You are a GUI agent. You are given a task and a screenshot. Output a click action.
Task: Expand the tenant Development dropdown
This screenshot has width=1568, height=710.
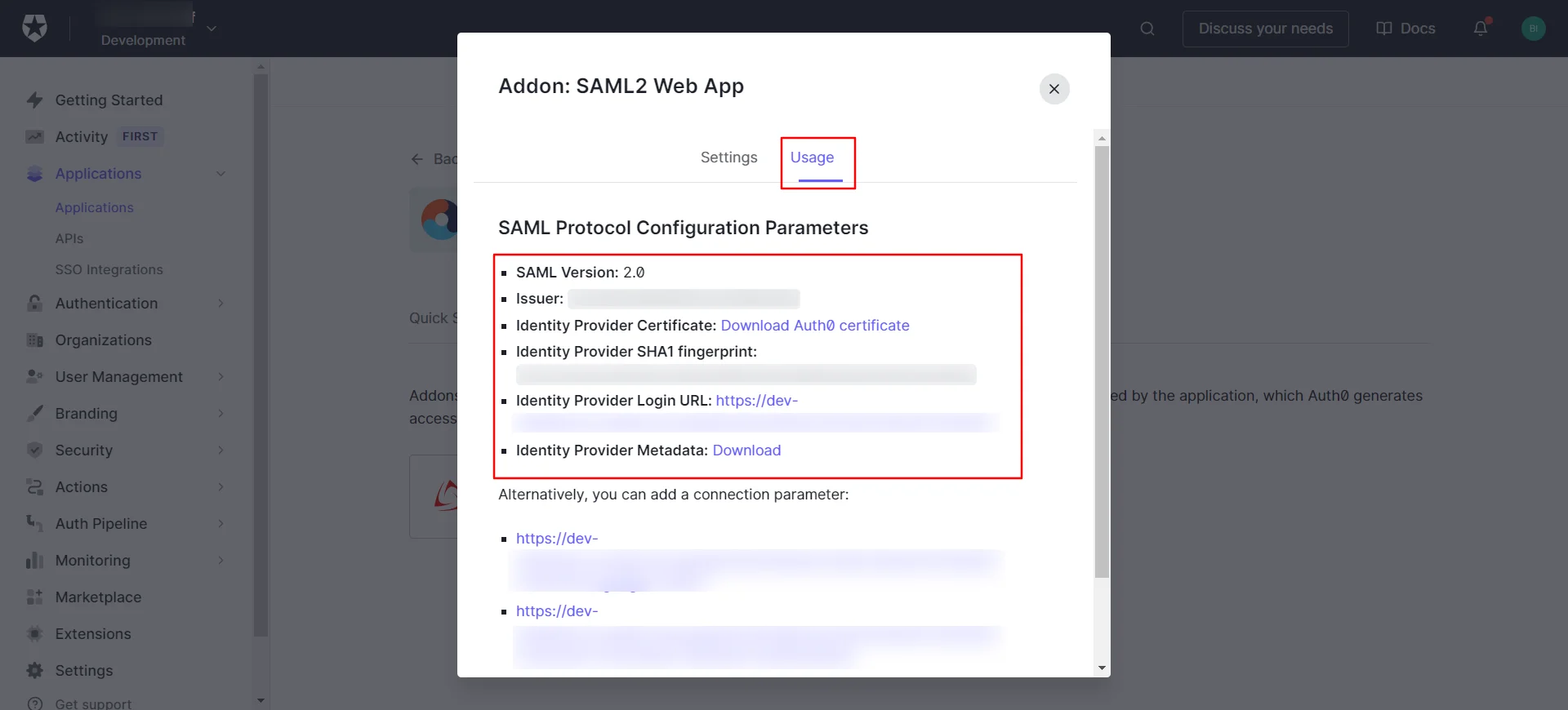(x=212, y=29)
